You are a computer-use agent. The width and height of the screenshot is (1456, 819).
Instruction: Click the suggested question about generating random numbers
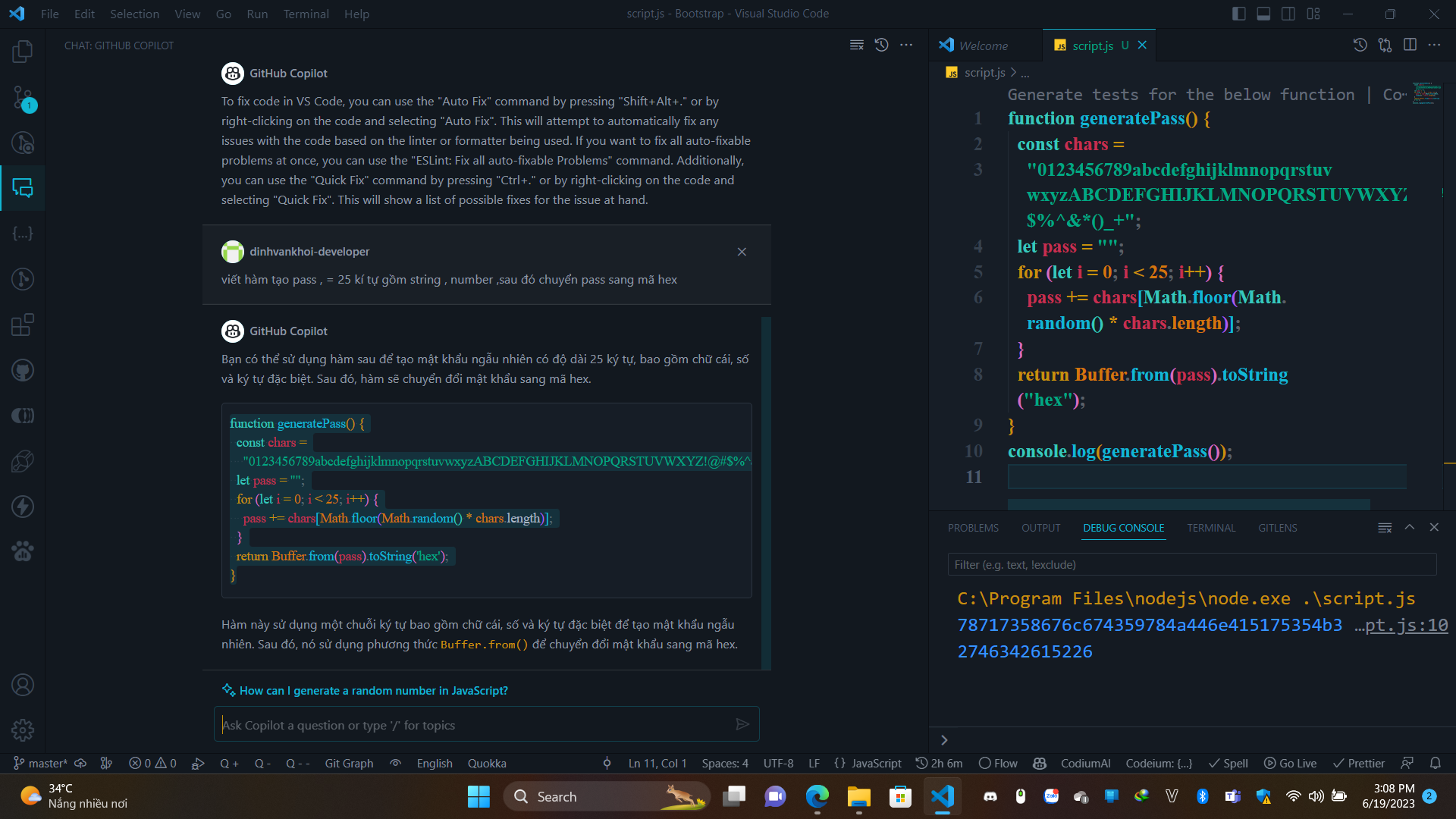(x=373, y=690)
